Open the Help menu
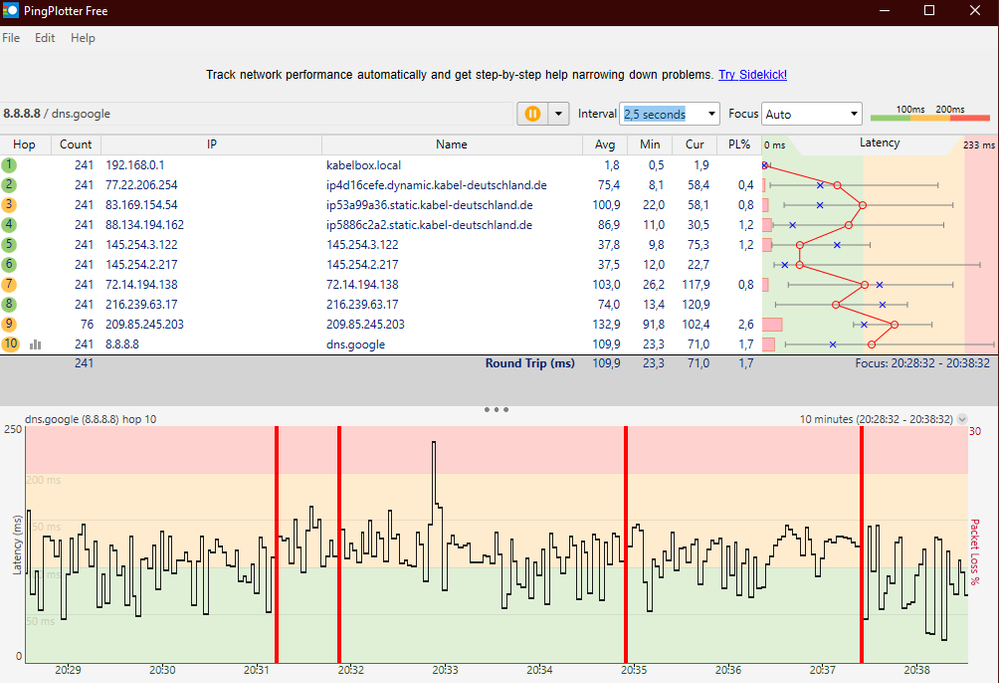The width and height of the screenshot is (999, 683). pos(83,38)
